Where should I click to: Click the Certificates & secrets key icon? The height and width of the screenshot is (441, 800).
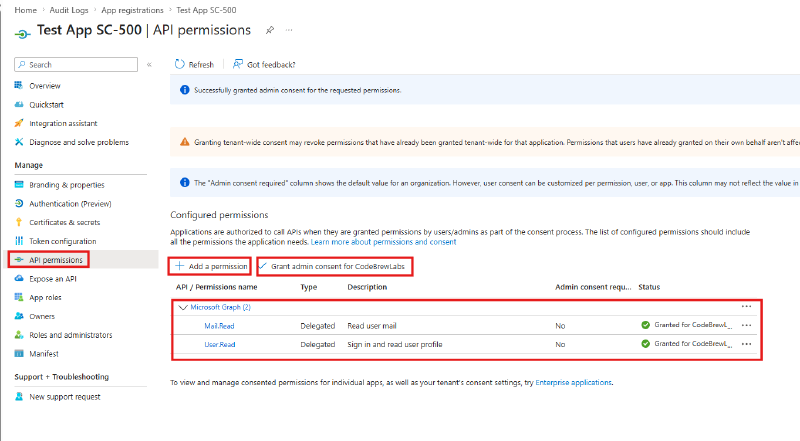click(19, 222)
